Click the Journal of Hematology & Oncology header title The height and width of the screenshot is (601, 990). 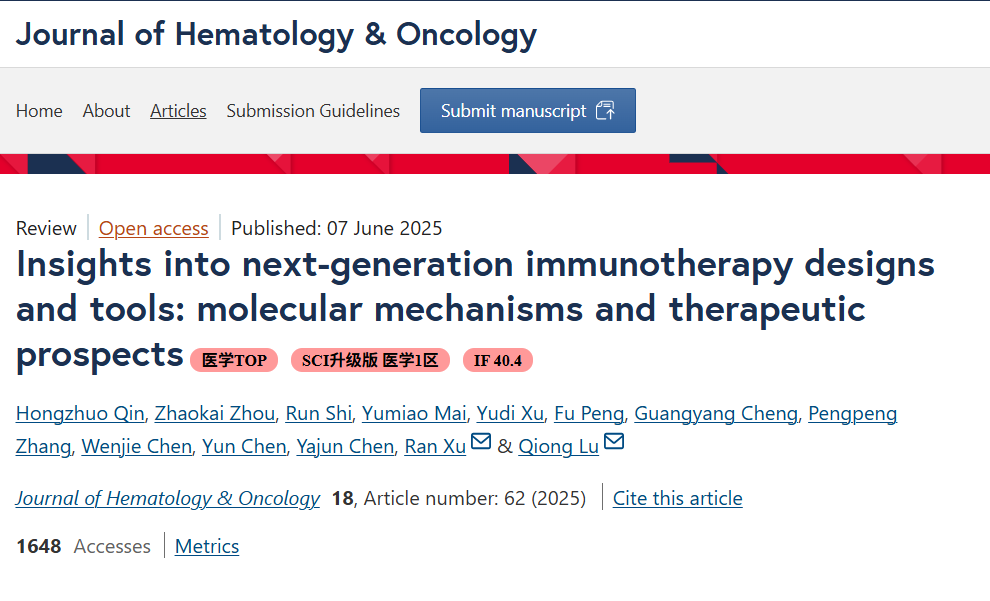[276, 34]
